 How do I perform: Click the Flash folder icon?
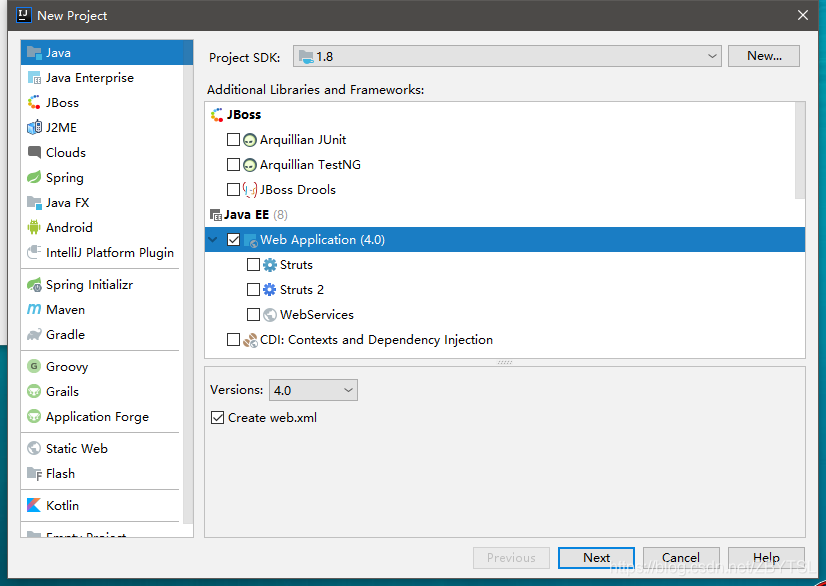[x=34, y=473]
